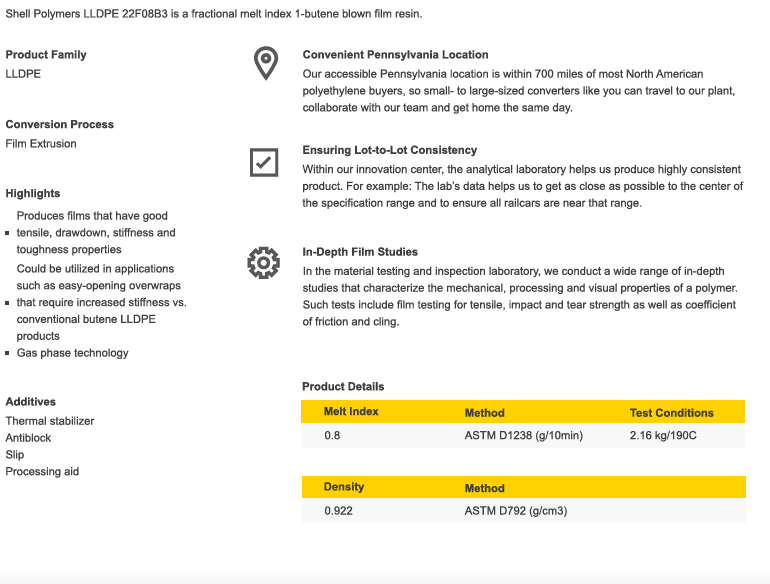Click the Method header in Density table
Screen dimensions: 770x584
(x=485, y=488)
